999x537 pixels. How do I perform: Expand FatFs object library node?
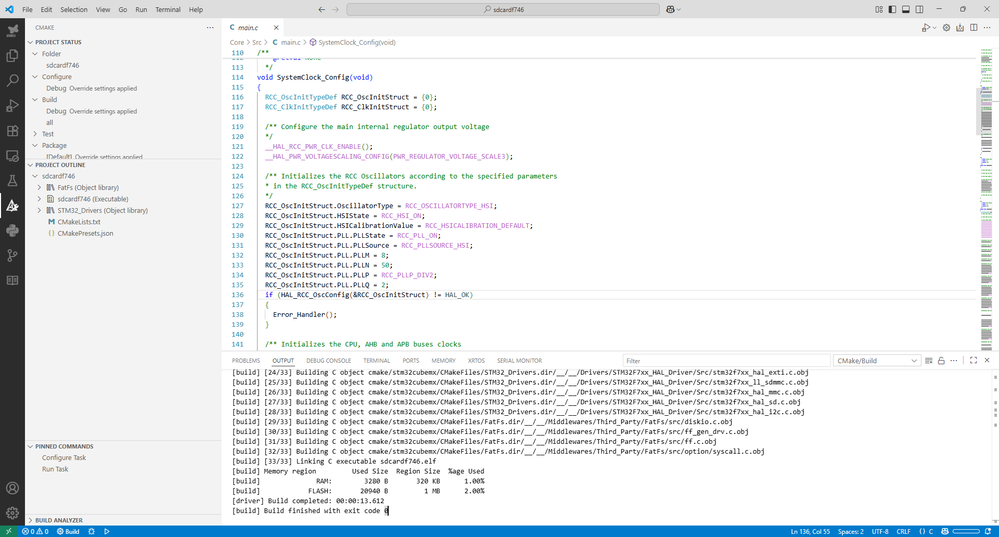(x=39, y=187)
